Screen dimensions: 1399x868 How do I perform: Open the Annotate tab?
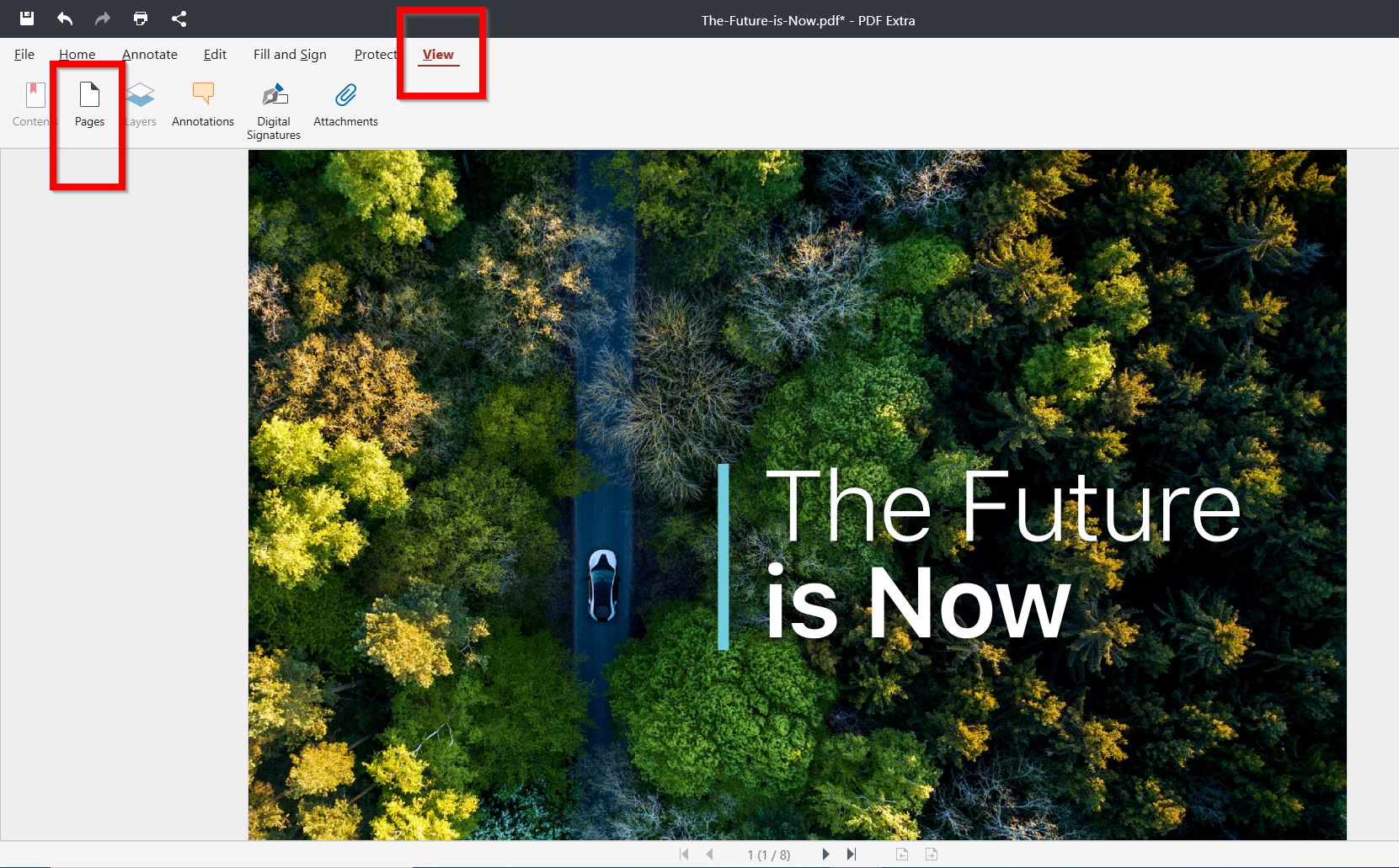[x=149, y=54]
